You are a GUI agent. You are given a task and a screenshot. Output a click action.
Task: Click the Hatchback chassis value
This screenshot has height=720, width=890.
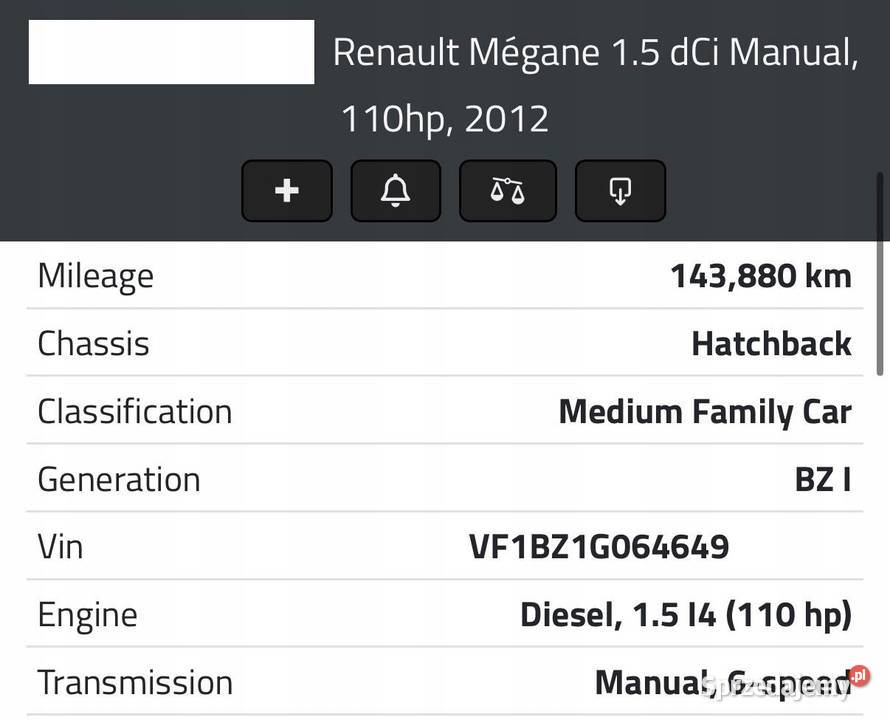pyautogui.click(x=771, y=344)
